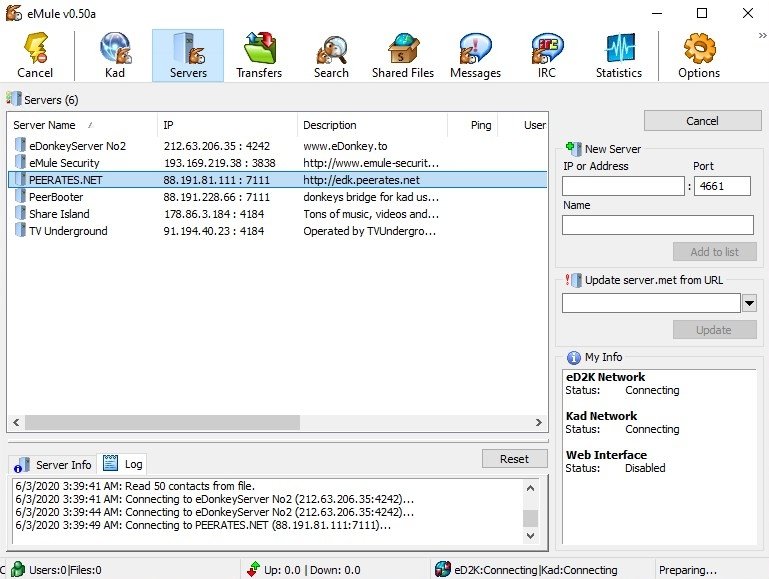769x579 pixels.
Task: Open the Kad network view
Action: tap(115, 54)
